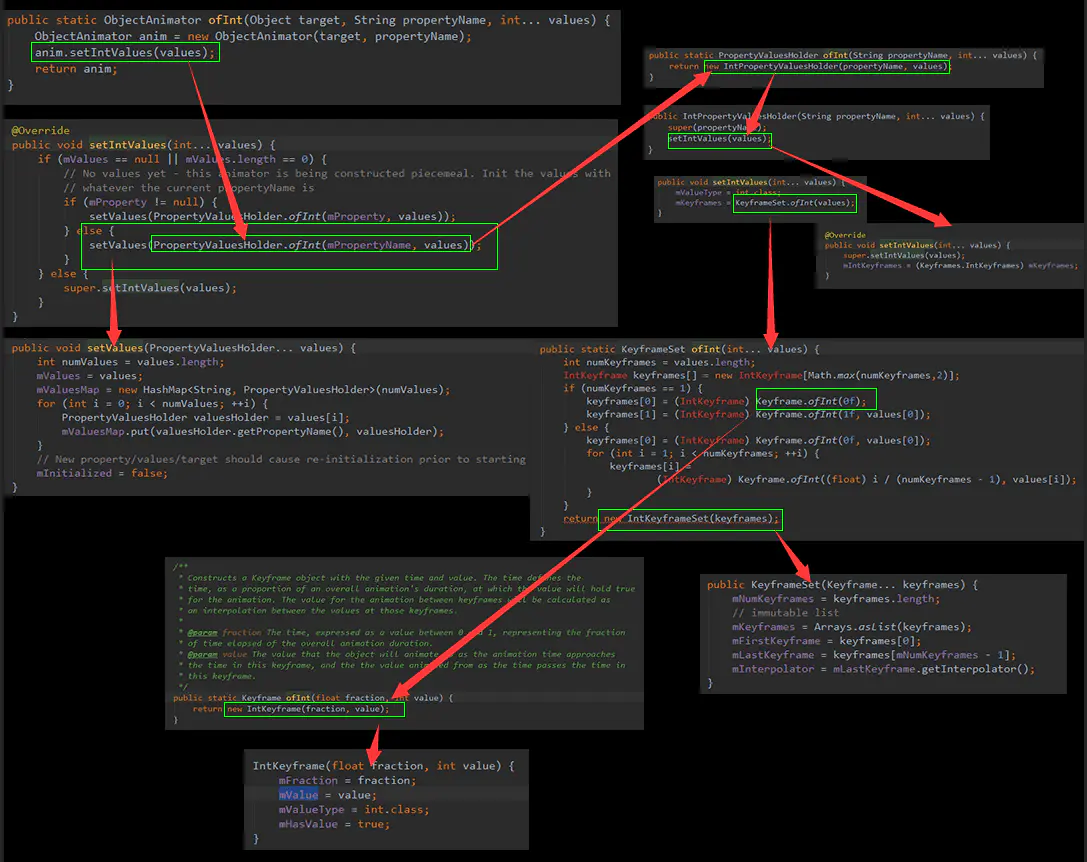Screen dimensions: 1087x862
Task: Click 'mValueType = int.class;' in IntKeyframe constructor
Action: pyautogui.click(x=354, y=810)
